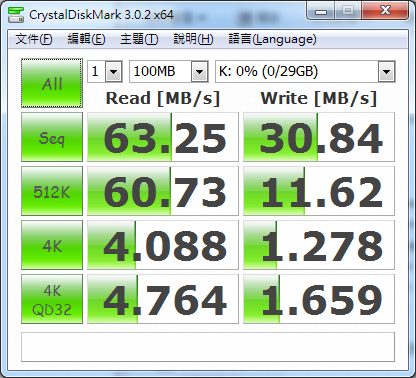Start the 512K benchmark test
Viewport: 416px width, 378px height.
(52, 191)
